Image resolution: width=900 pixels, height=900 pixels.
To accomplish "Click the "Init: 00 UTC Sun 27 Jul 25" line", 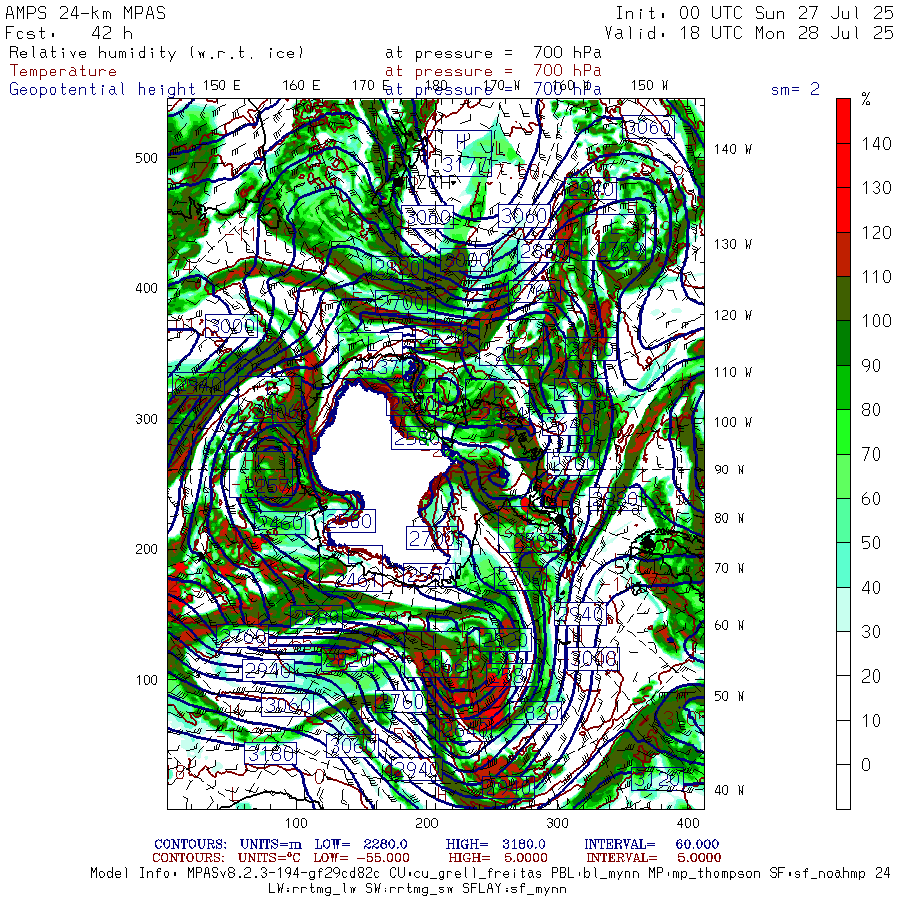I will 755,13.
